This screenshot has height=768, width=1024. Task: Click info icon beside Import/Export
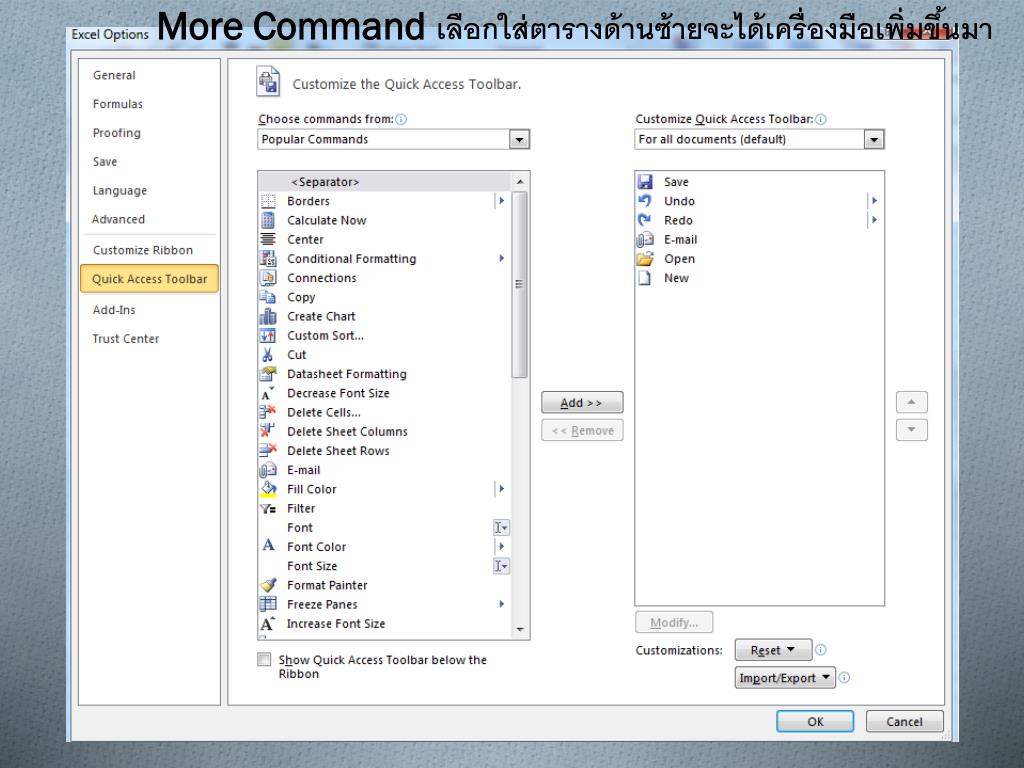pyautogui.click(x=844, y=678)
